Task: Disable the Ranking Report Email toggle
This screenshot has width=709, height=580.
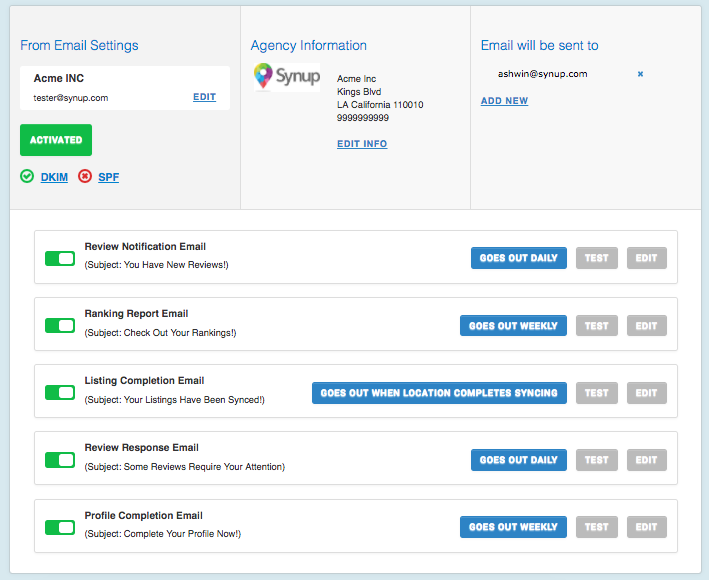Action: pyautogui.click(x=60, y=326)
